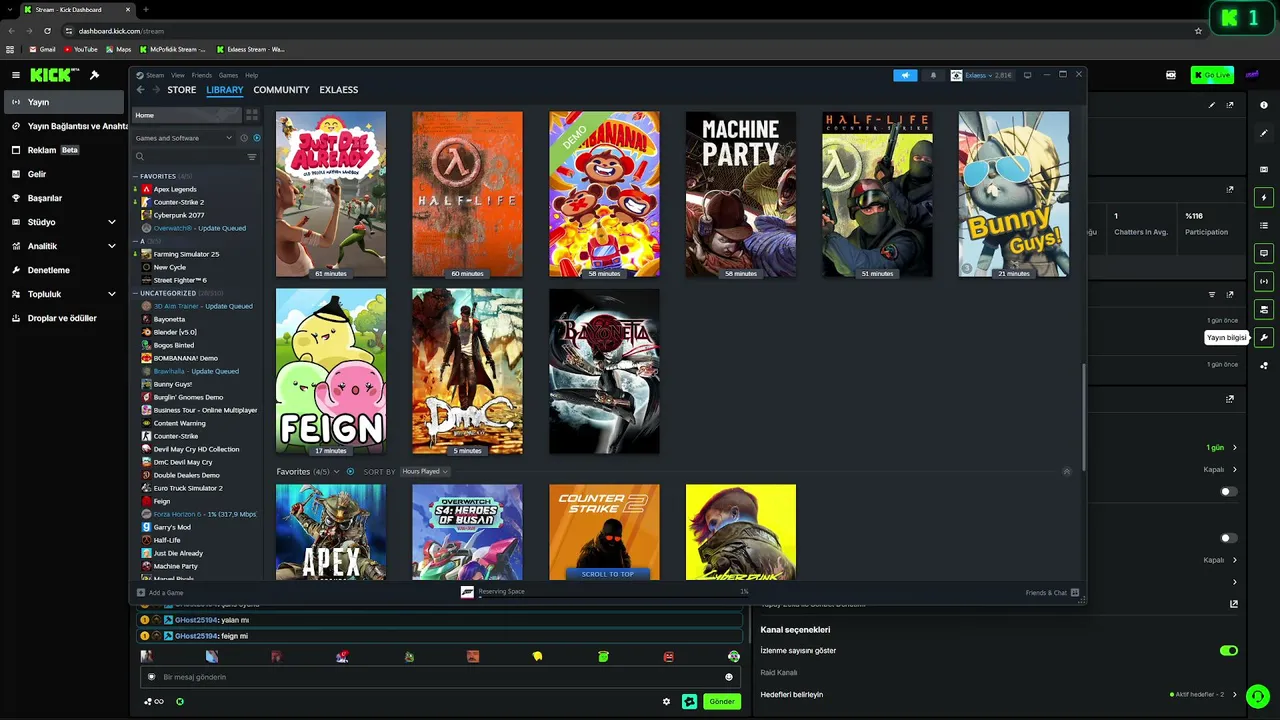Click the pencil edit icon in right rail
The image size is (1280, 720).
tap(1264, 133)
